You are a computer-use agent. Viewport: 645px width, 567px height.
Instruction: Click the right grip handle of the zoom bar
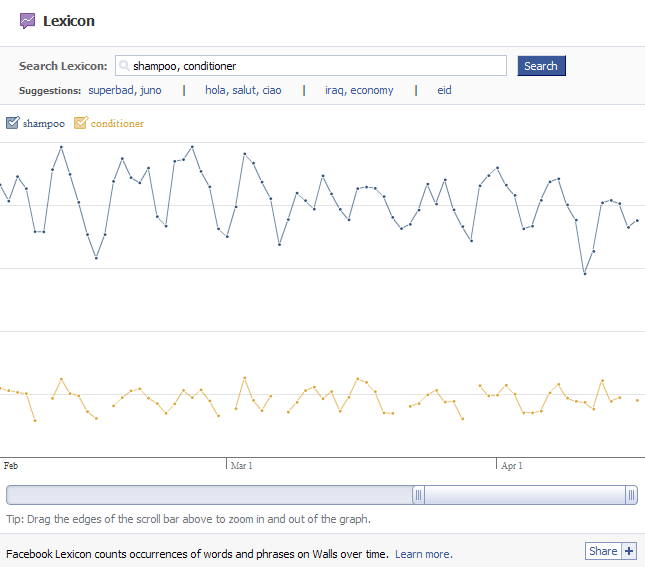click(x=631, y=495)
